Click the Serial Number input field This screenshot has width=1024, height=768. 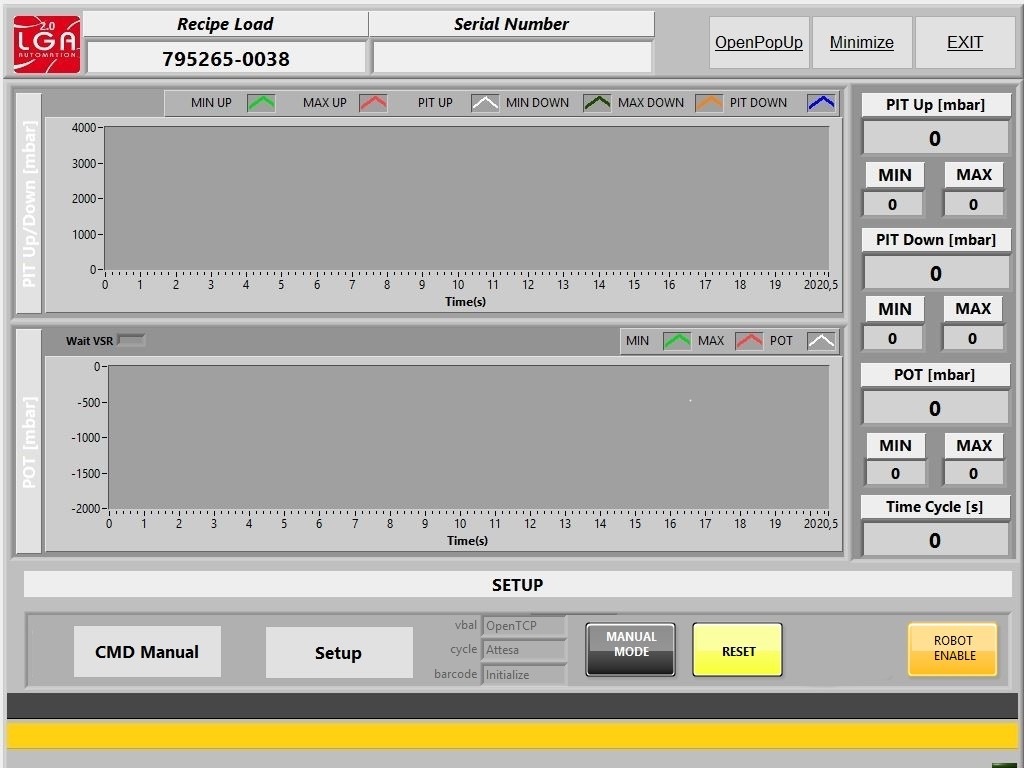(x=512, y=58)
